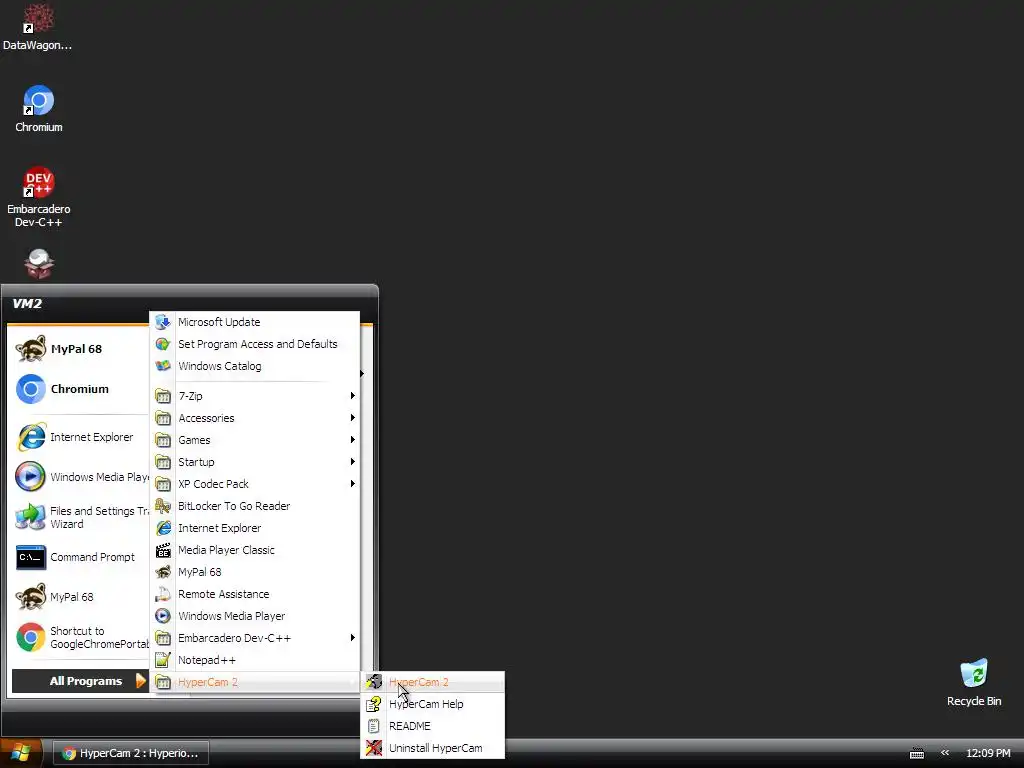The height and width of the screenshot is (768, 1024).
Task: Click the HyperCam 2 camera icon in submenu
Action: tap(374, 682)
